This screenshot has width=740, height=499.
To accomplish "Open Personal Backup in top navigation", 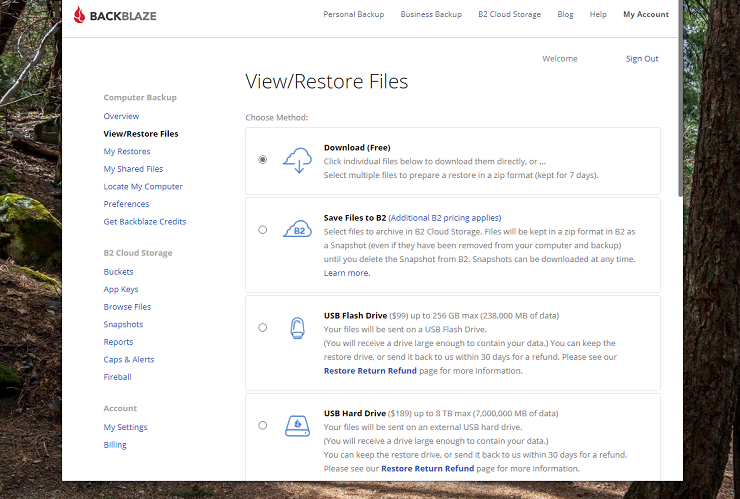I will click(x=353, y=14).
